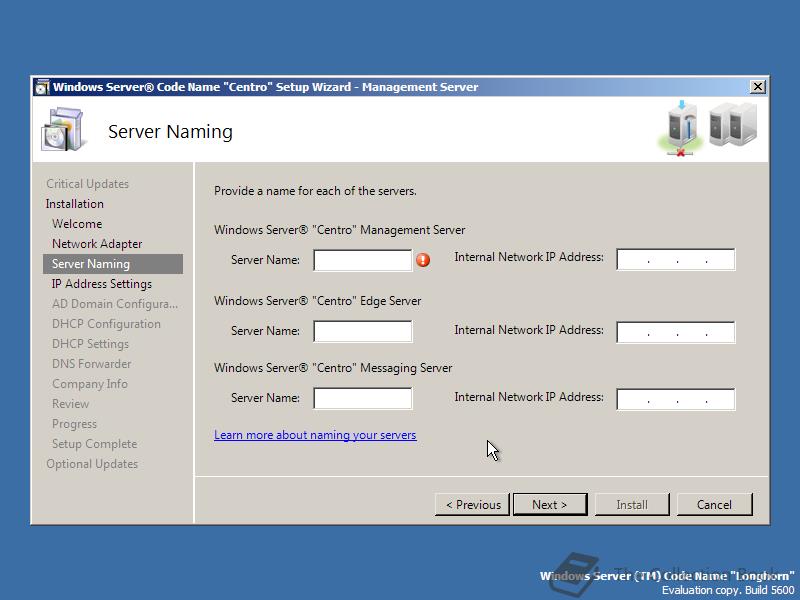The image size is (800, 600).
Task: Click the 'Centro' Messaging Server heading
Action: pos(333,368)
